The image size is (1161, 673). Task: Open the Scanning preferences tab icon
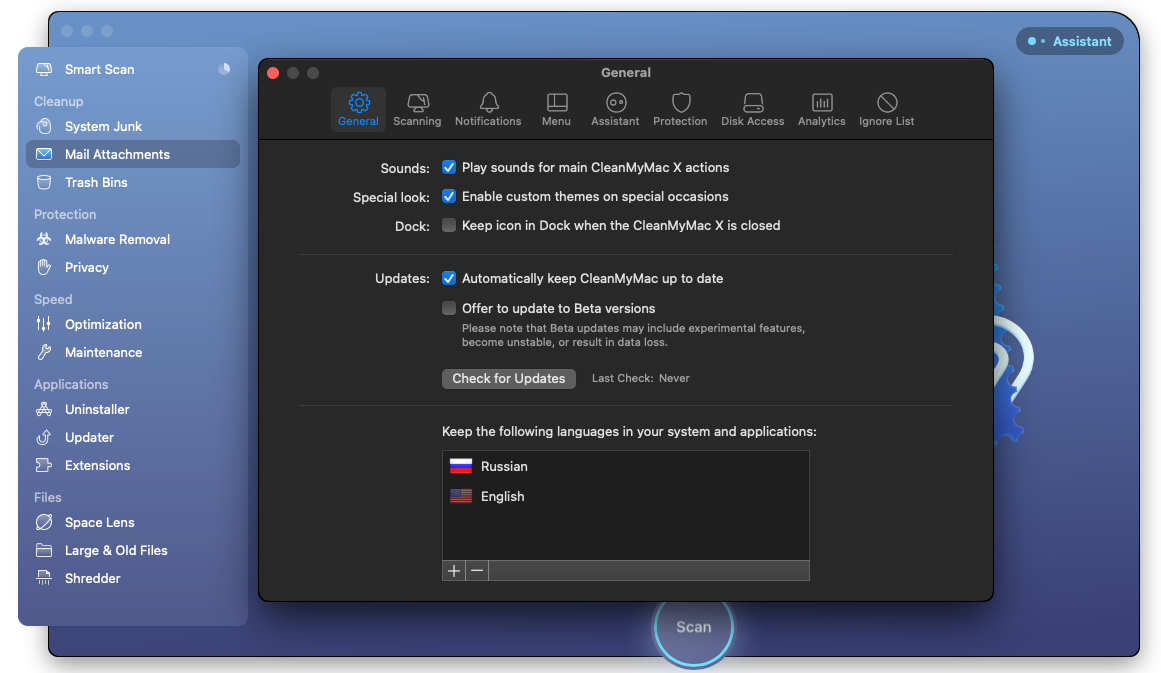coord(417,103)
